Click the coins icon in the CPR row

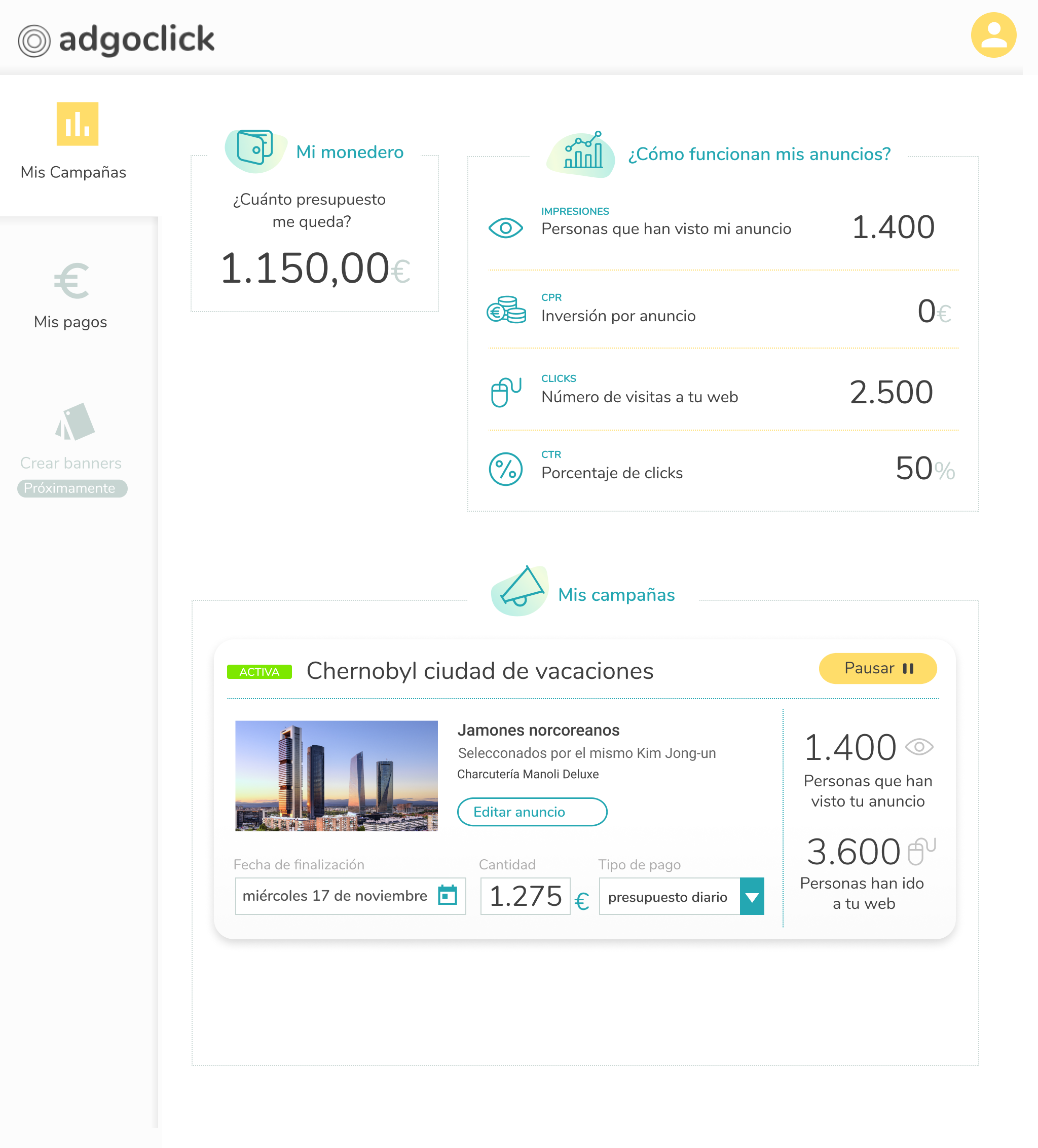click(x=506, y=309)
